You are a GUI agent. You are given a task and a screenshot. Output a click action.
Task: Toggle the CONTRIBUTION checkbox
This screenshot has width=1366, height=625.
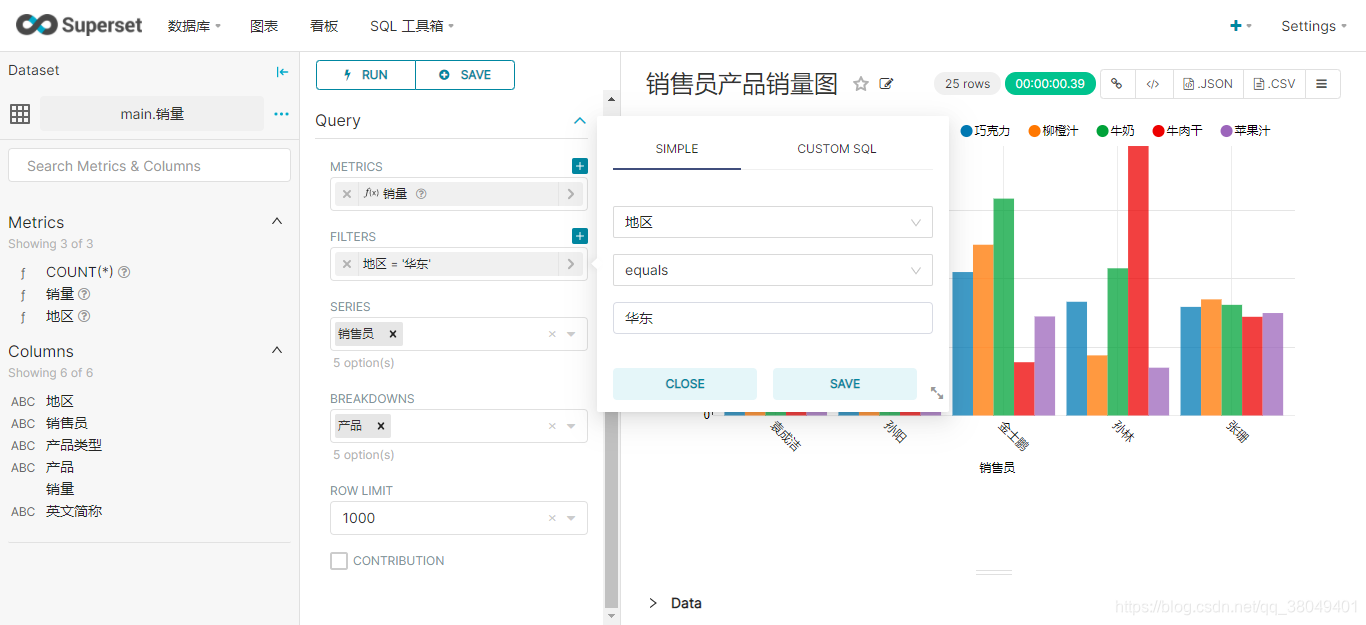pos(339,561)
